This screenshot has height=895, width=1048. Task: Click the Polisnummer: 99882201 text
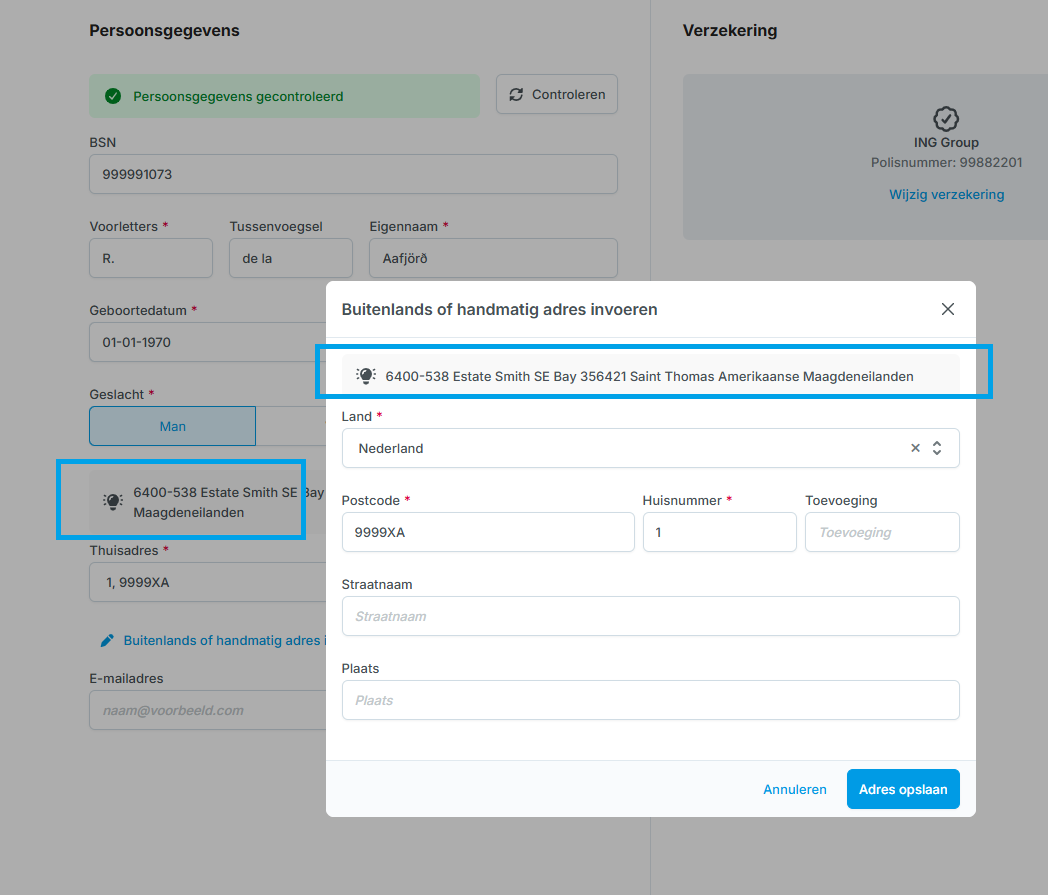[946, 162]
